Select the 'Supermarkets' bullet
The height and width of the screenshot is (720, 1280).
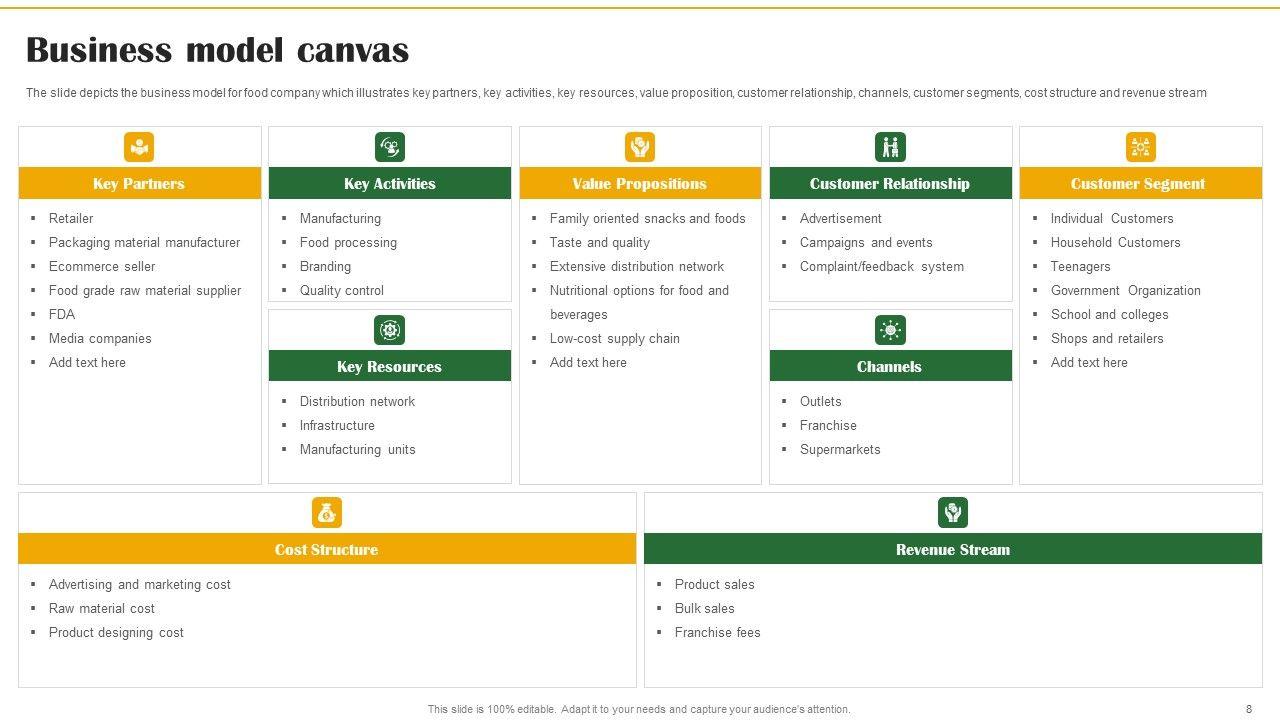pos(840,449)
